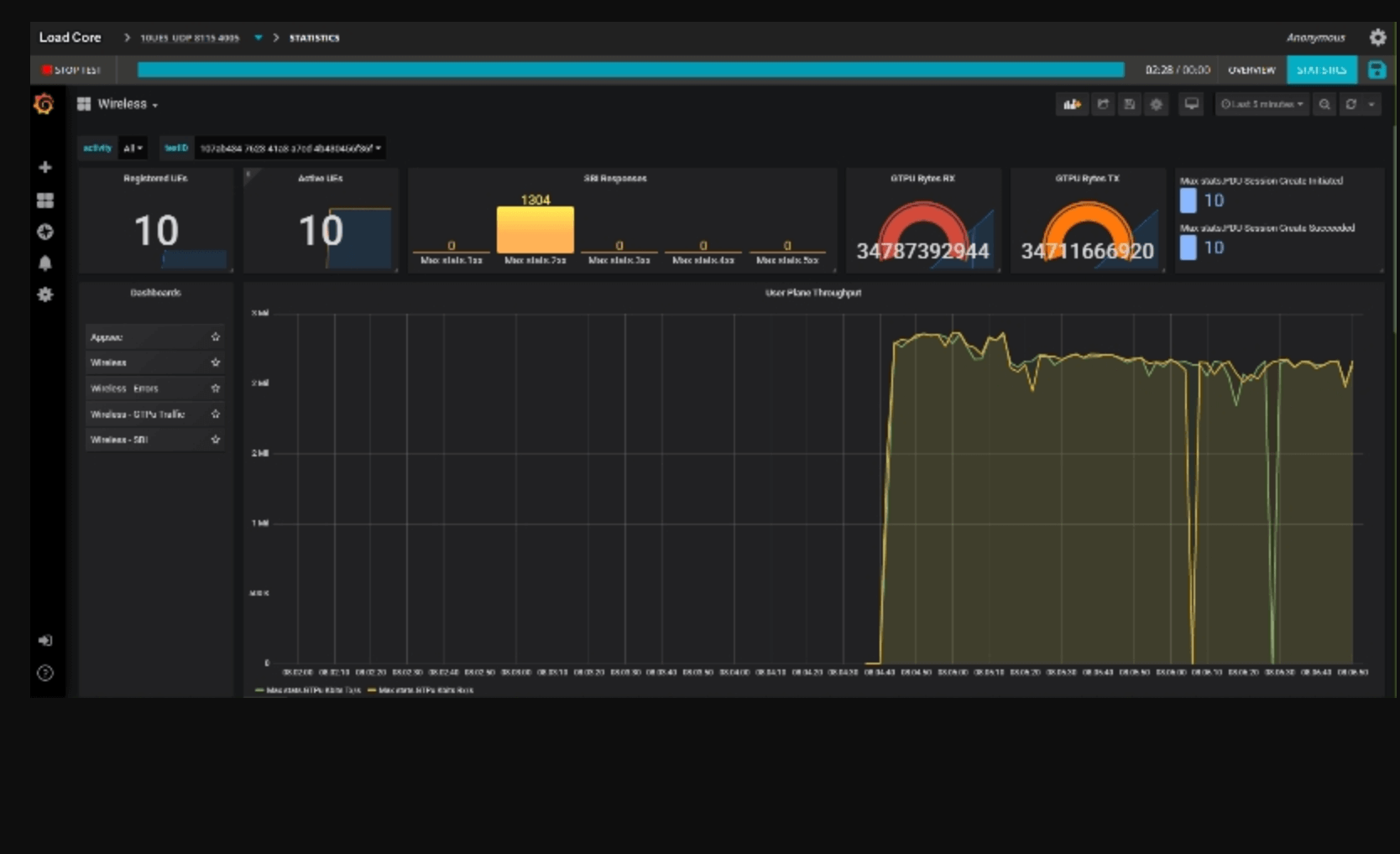This screenshot has width=1400, height=854.
Task: Star the Wireless - SBI dashboard
Action: pyautogui.click(x=215, y=439)
